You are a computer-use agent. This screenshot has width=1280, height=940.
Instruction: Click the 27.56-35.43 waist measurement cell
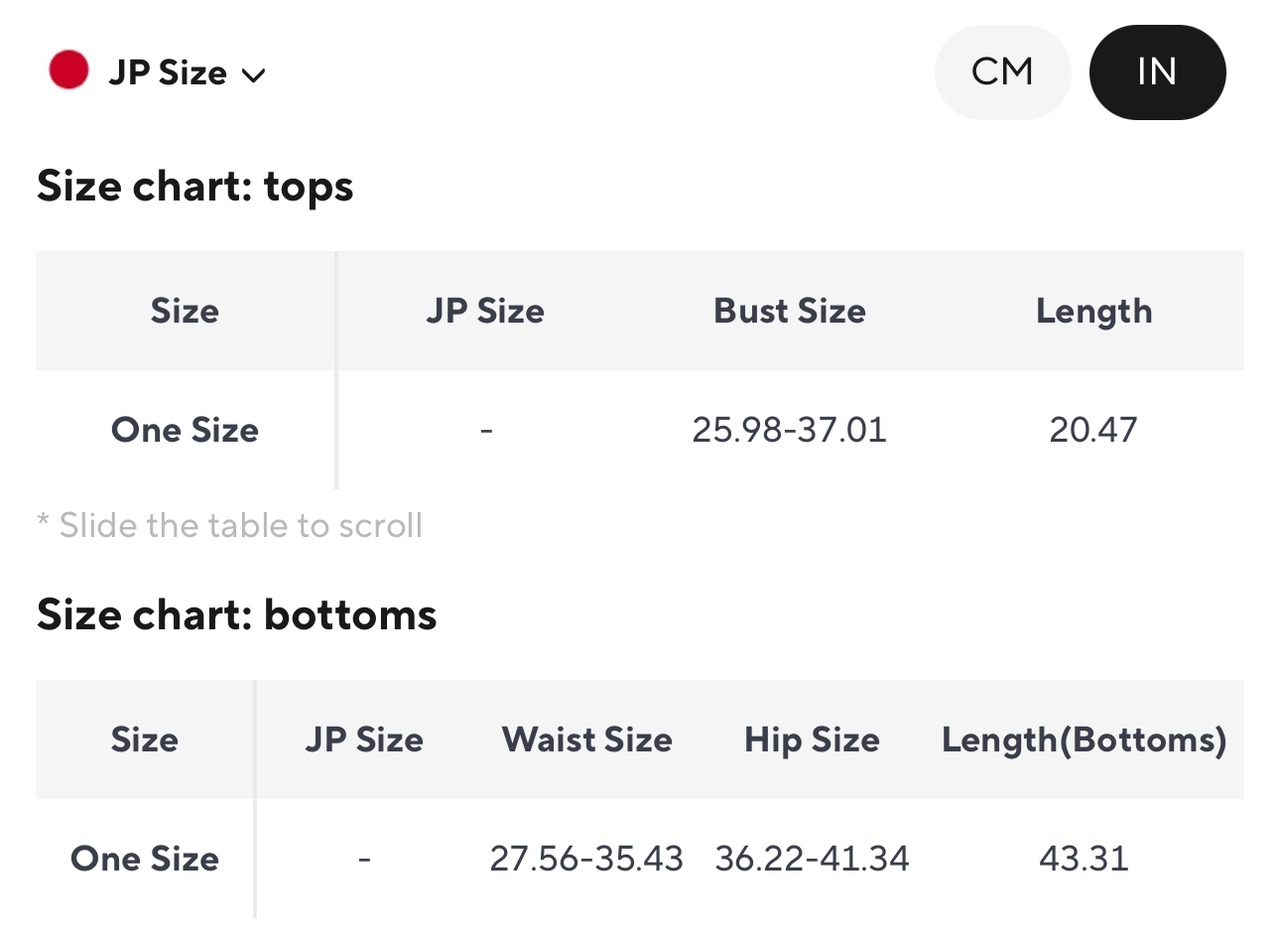[x=587, y=859]
